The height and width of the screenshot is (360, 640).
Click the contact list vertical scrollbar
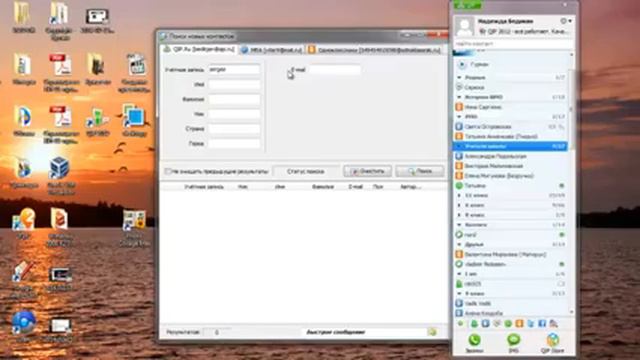pos(571,109)
